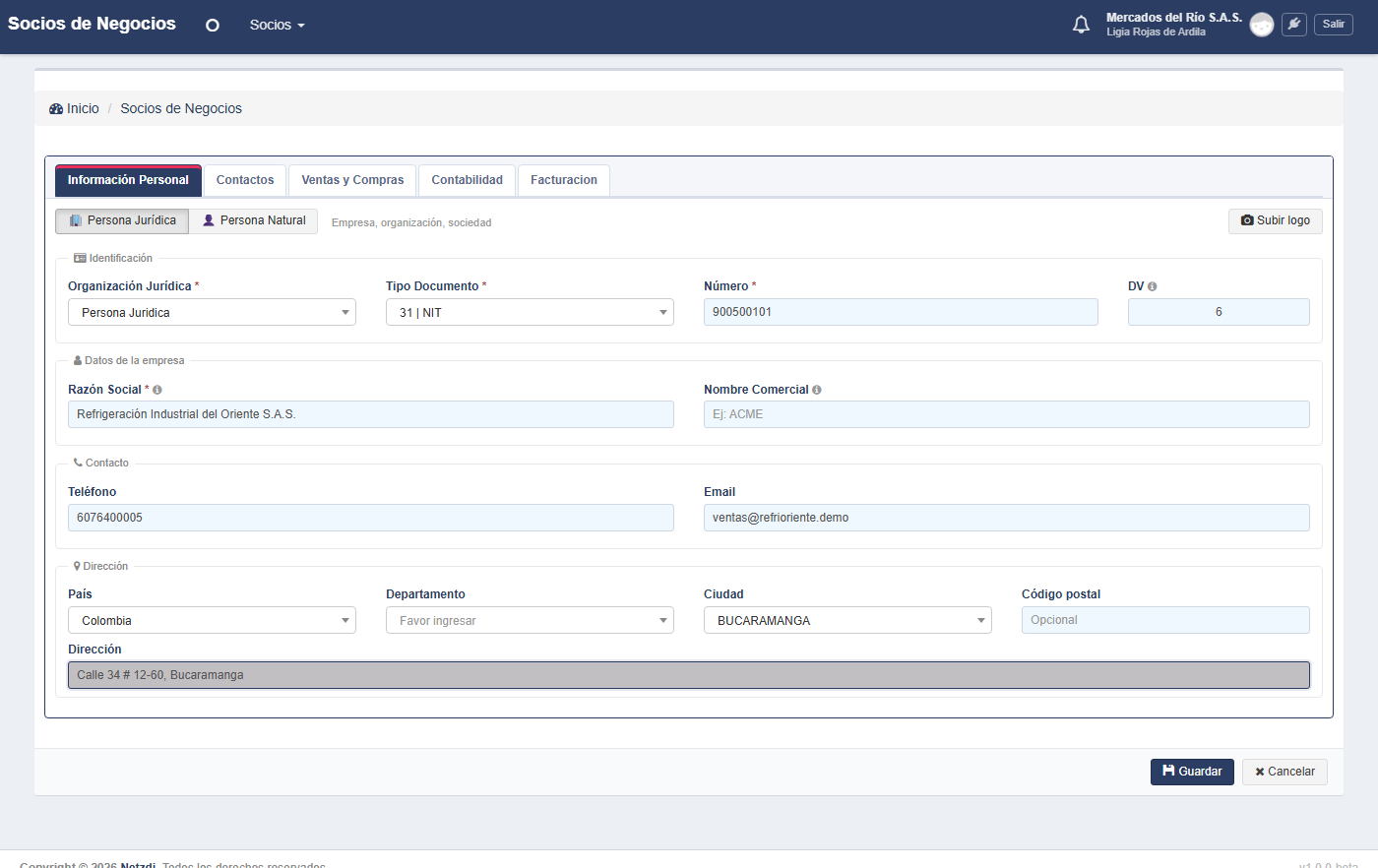This screenshot has height=868, width=1378.
Task: Click the DV number field
Action: (1219, 312)
